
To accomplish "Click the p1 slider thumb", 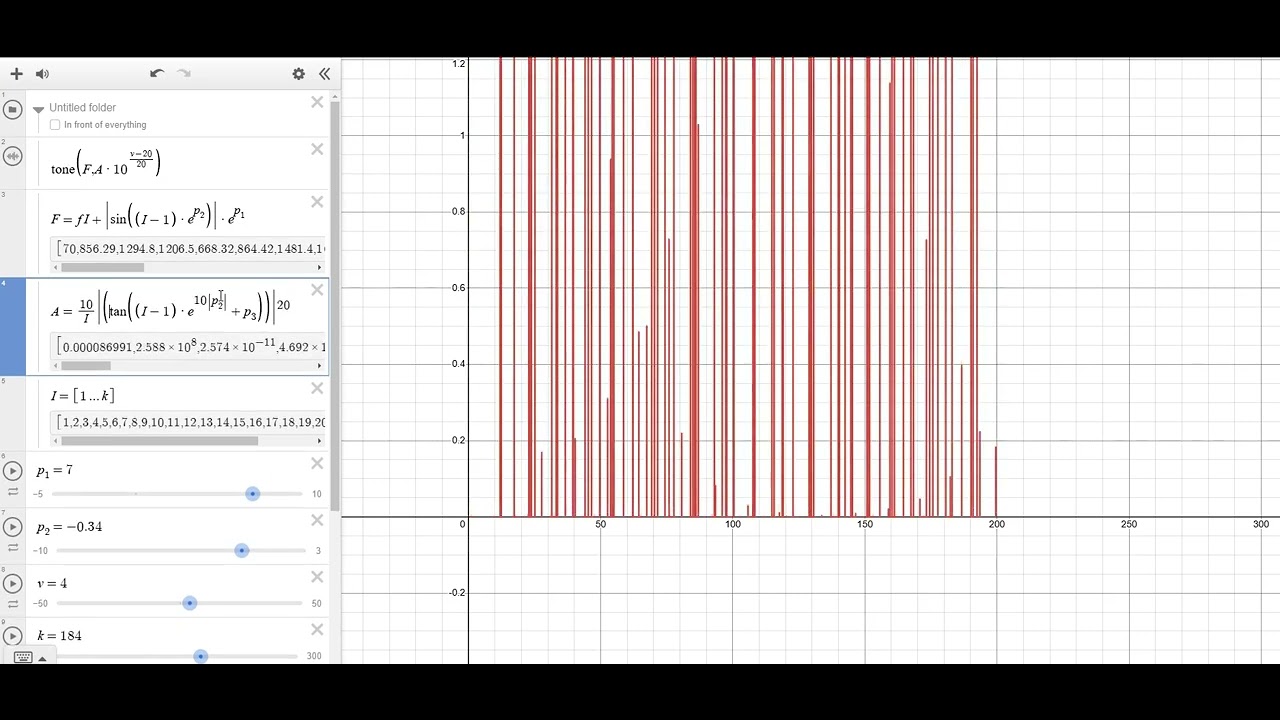I will pos(253,494).
